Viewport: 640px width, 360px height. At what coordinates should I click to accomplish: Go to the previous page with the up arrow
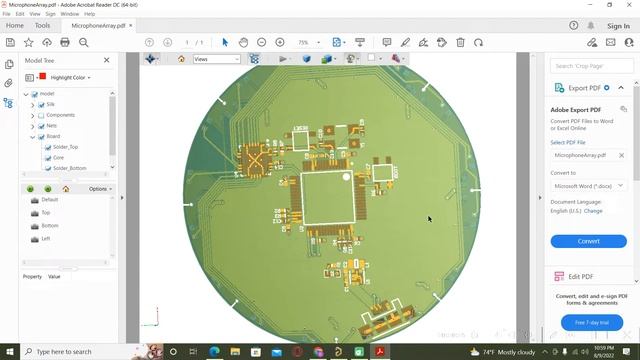tap(149, 42)
